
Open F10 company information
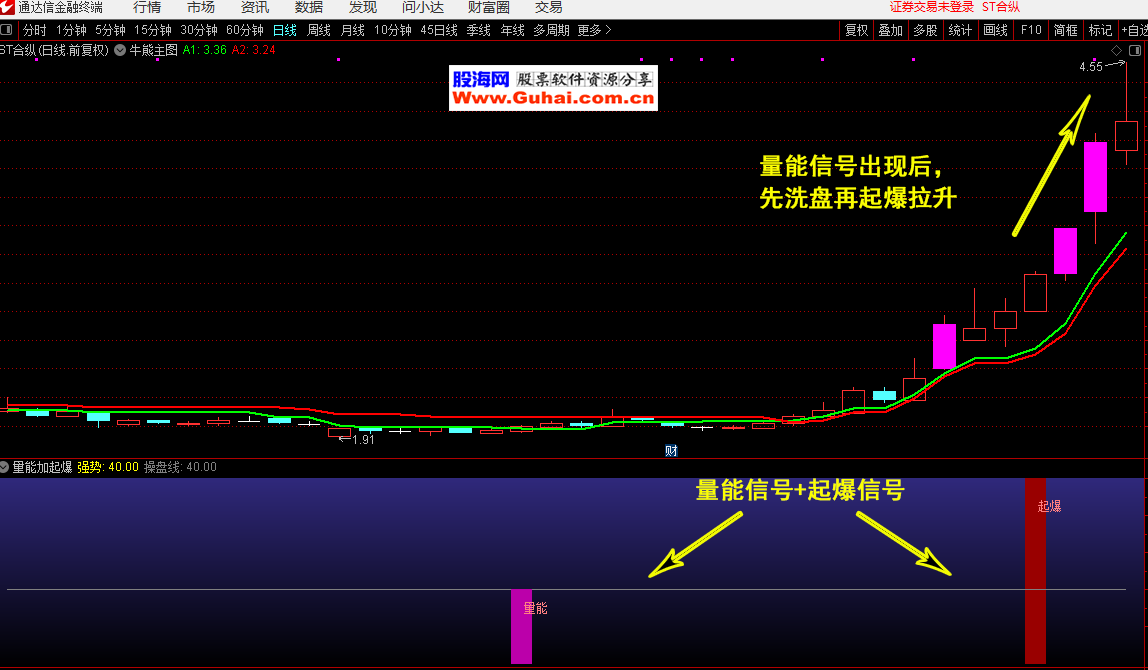point(1031,30)
